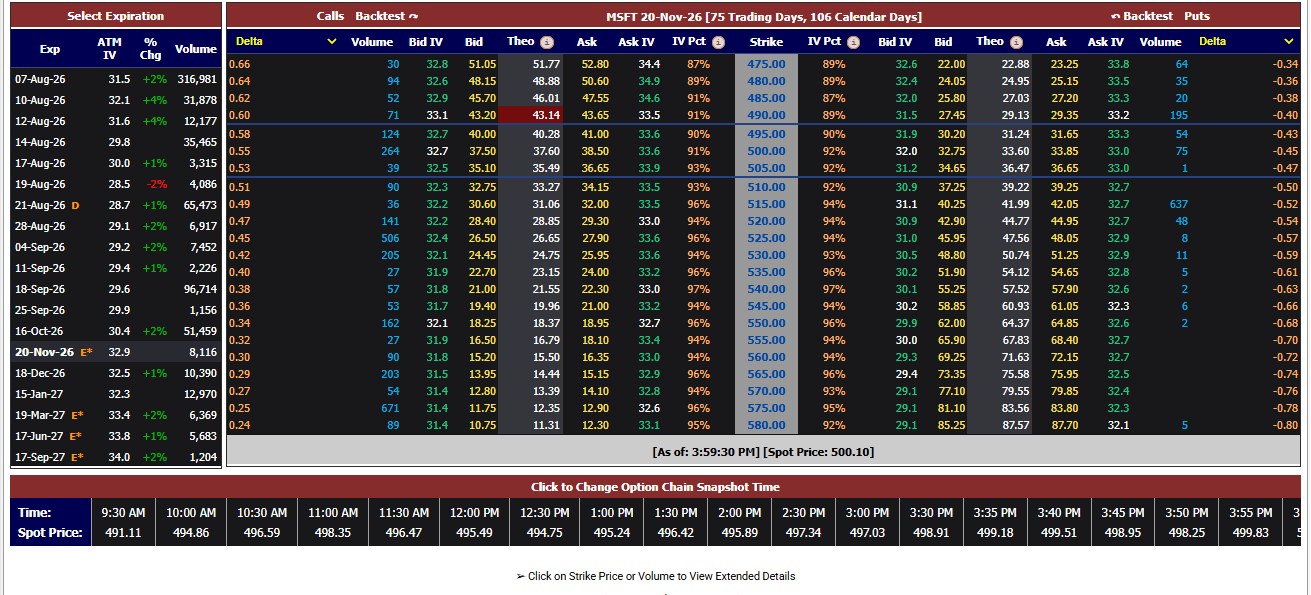Click the Select Expiration panel header
Viewport: 1311px width, 595px height.
(x=116, y=16)
